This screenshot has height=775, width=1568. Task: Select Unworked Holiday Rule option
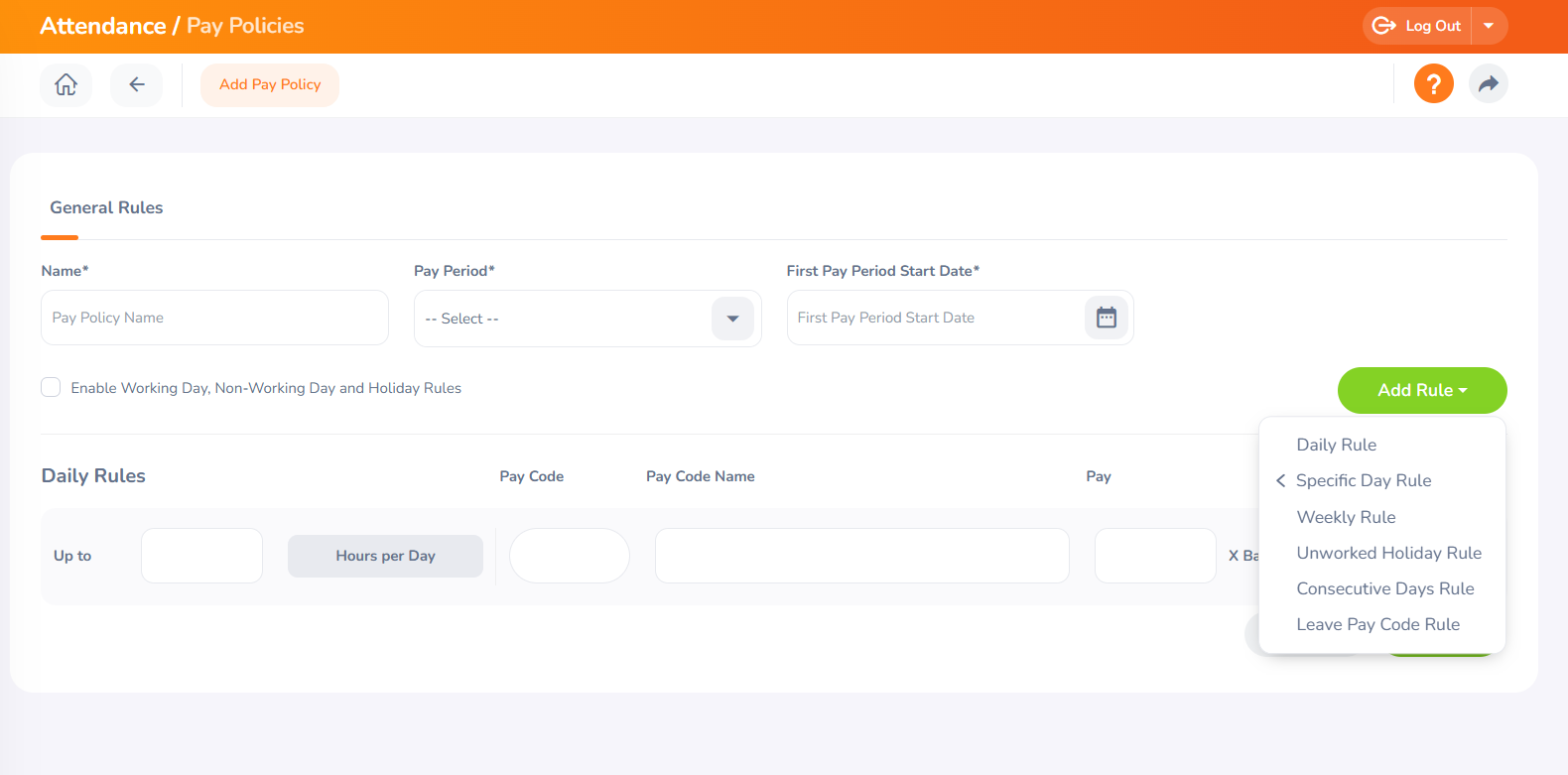[1388, 553]
